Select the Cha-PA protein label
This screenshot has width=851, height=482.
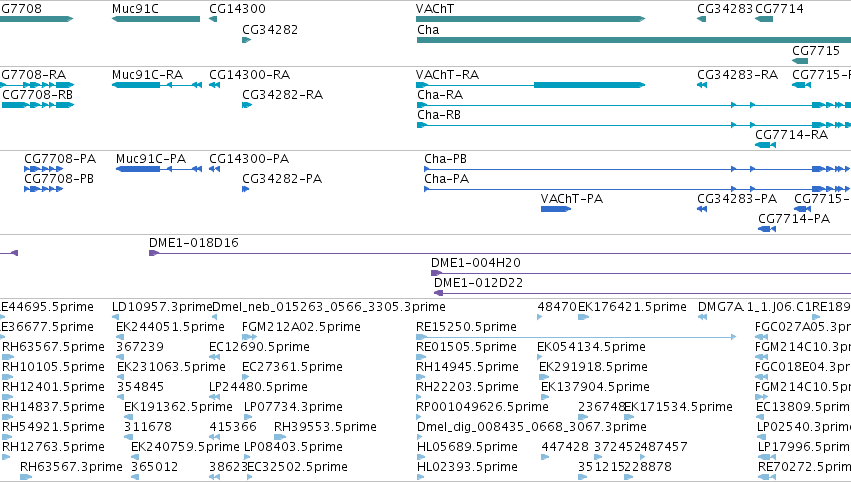point(446,179)
